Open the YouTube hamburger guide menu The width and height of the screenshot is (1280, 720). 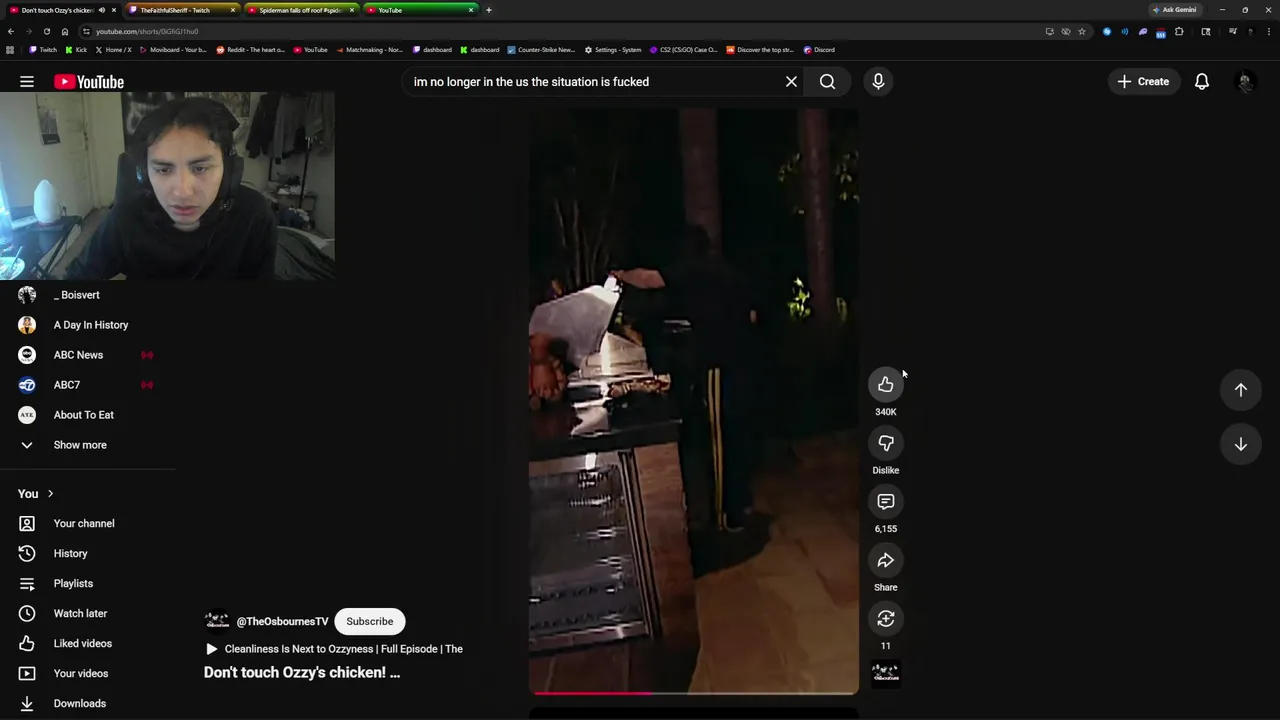point(27,82)
